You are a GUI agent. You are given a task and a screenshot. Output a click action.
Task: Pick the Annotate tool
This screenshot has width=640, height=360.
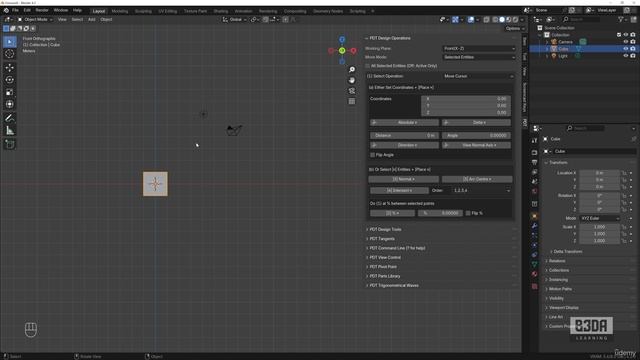click(x=10, y=118)
